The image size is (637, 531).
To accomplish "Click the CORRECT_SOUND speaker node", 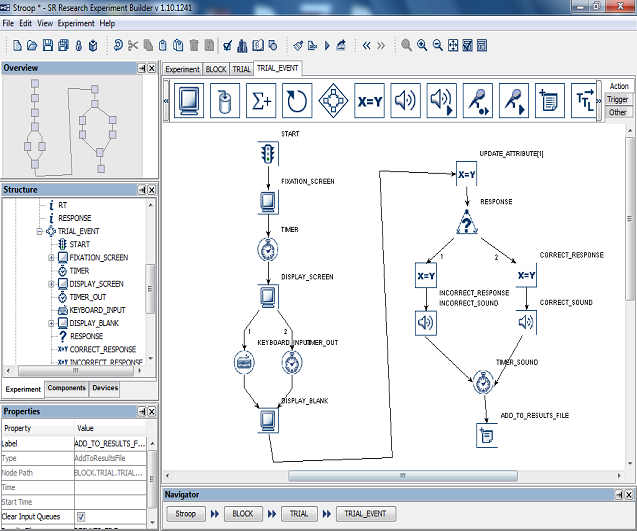I will 526,323.
